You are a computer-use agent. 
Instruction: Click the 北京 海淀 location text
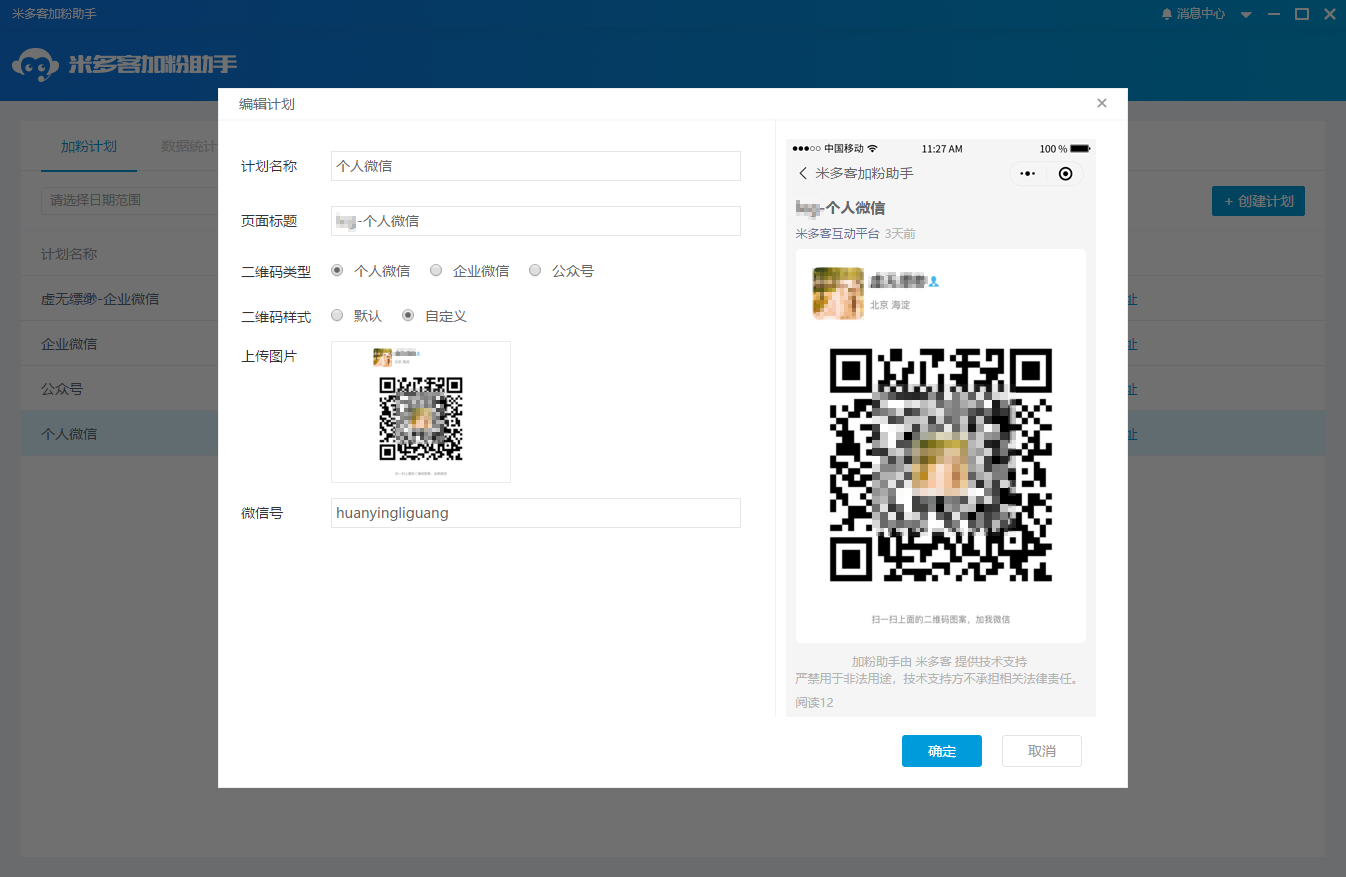click(x=890, y=305)
